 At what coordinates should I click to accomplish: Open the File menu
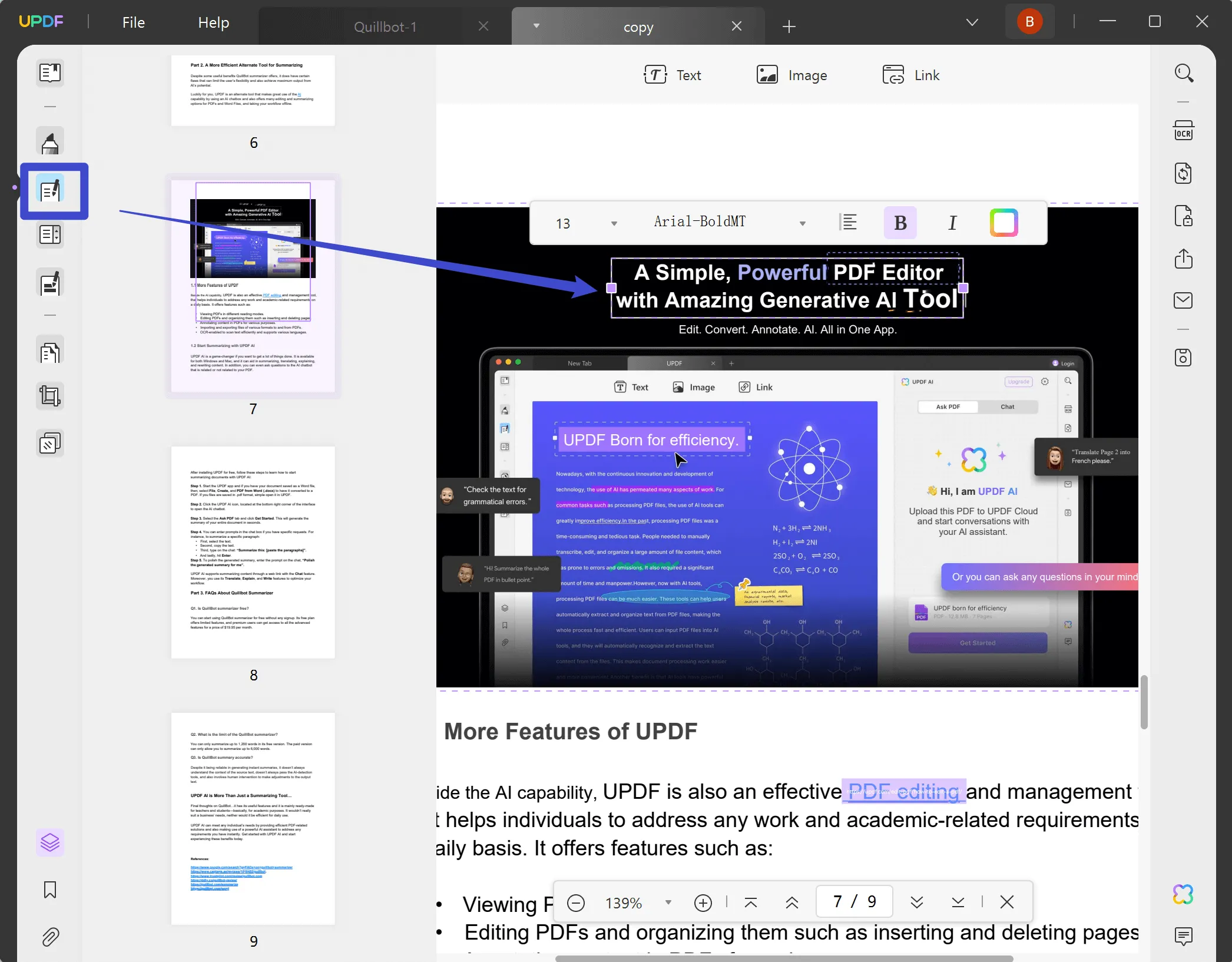pyautogui.click(x=133, y=22)
